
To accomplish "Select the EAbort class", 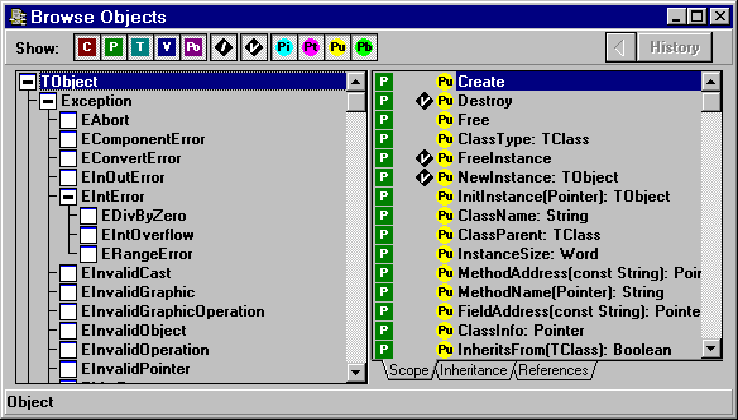I will (x=105, y=120).
